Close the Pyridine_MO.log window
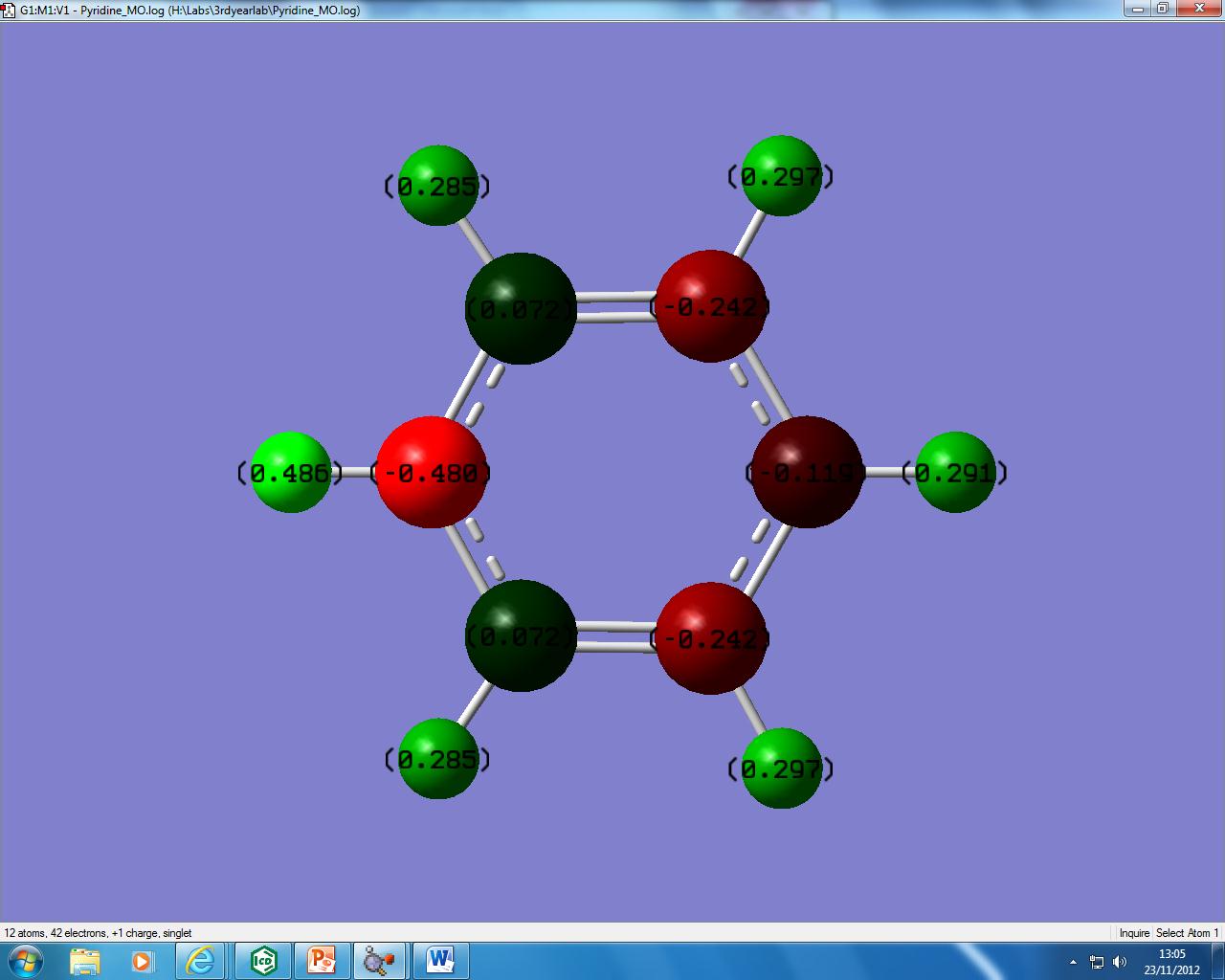 [1198, 9]
